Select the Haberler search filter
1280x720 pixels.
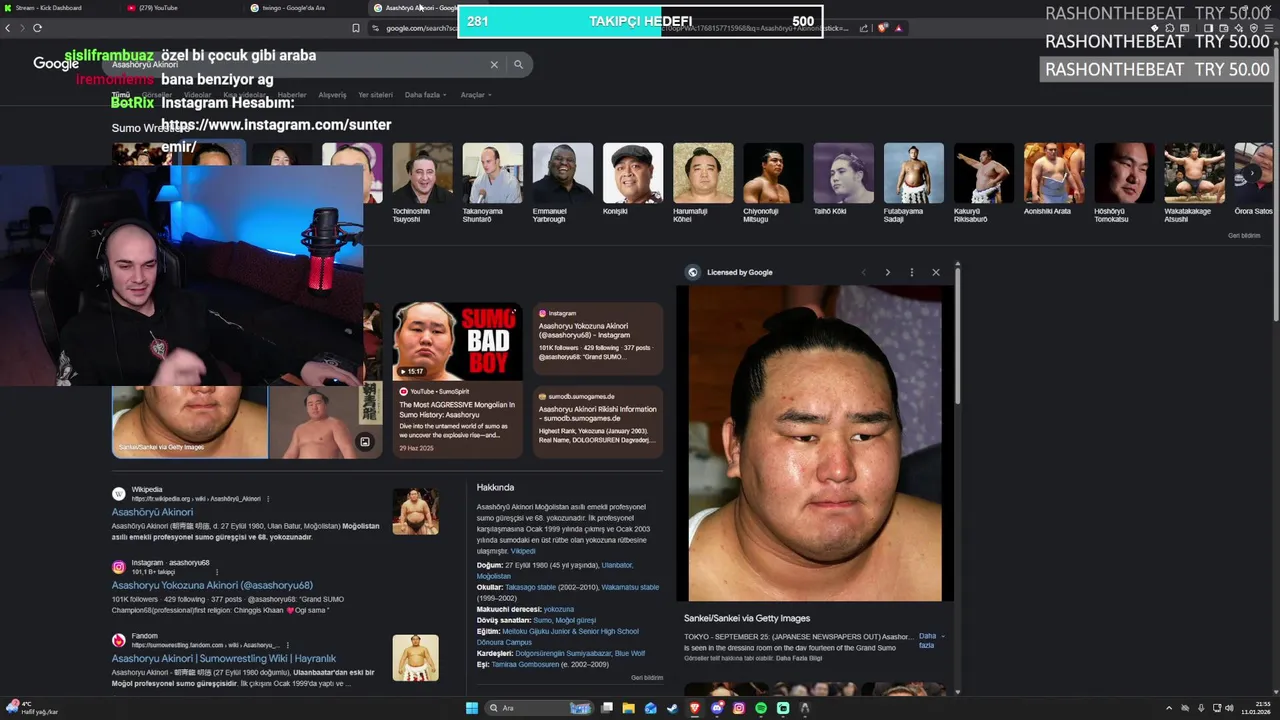click(292, 95)
